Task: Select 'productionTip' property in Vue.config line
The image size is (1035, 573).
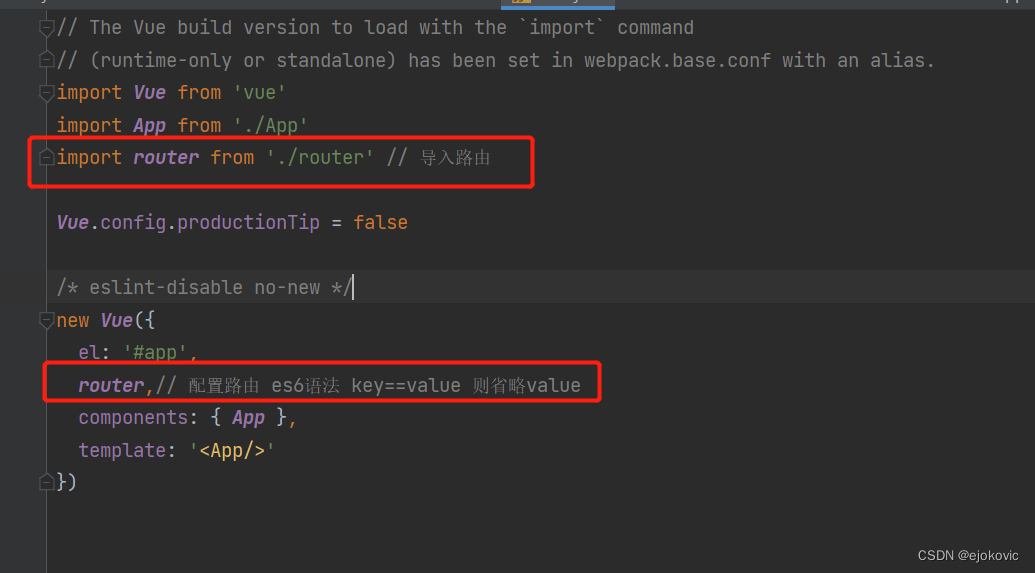Action: pyautogui.click(x=248, y=222)
